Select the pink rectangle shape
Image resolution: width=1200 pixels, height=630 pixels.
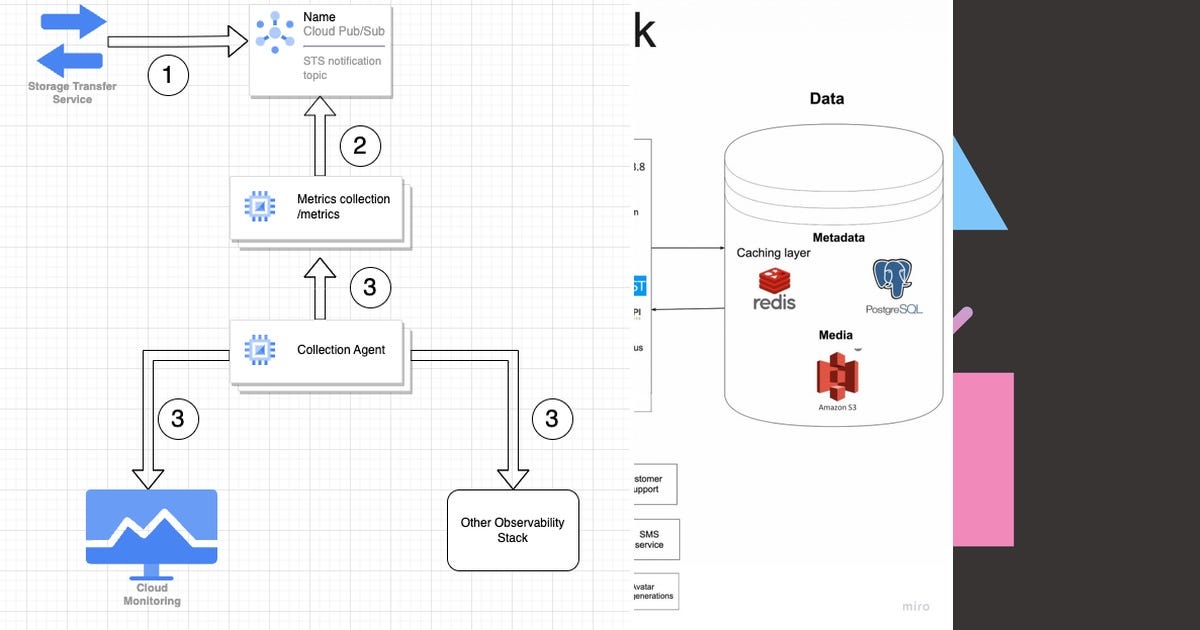(984, 460)
